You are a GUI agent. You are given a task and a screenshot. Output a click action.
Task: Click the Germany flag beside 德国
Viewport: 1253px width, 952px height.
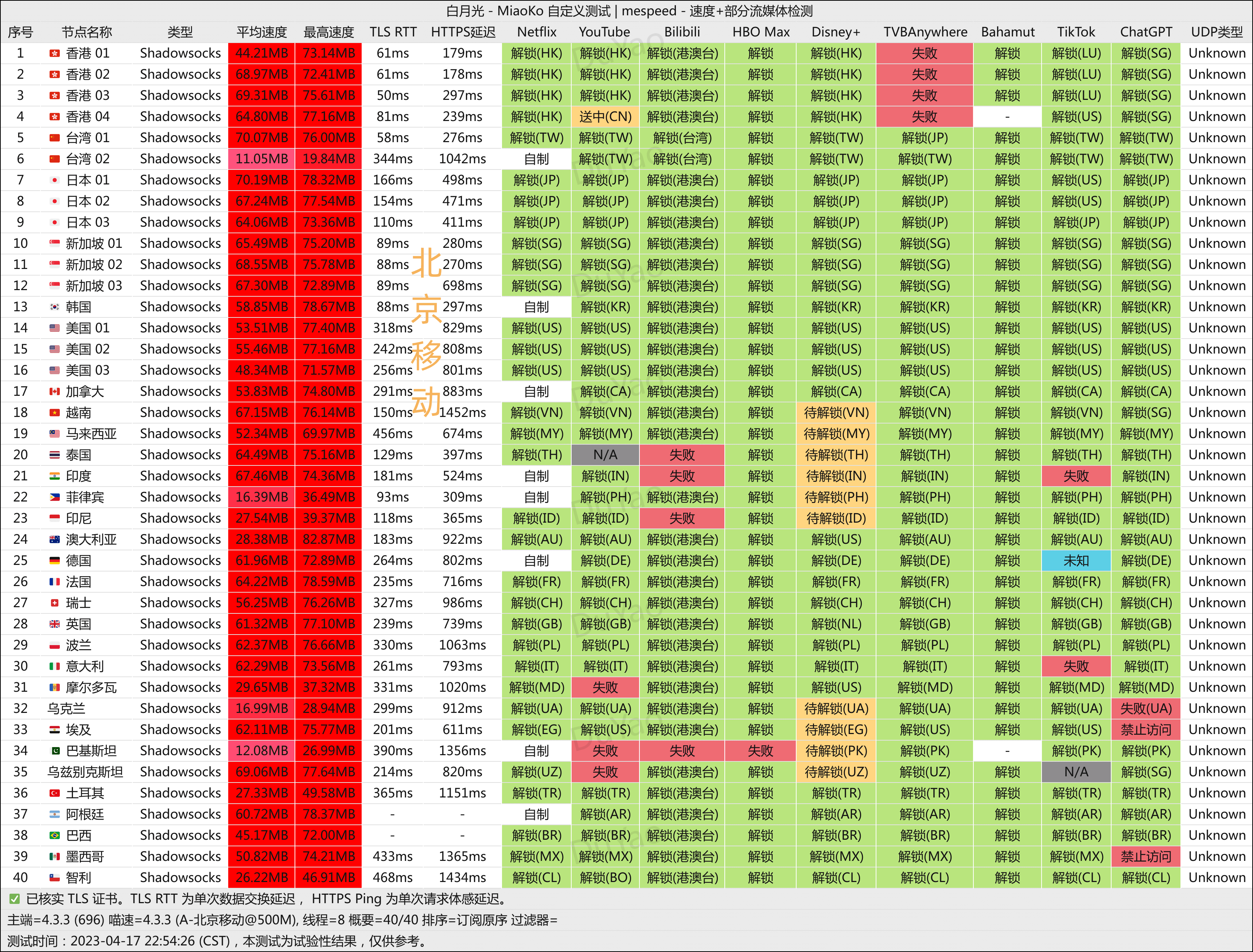[x=54, y=561]
